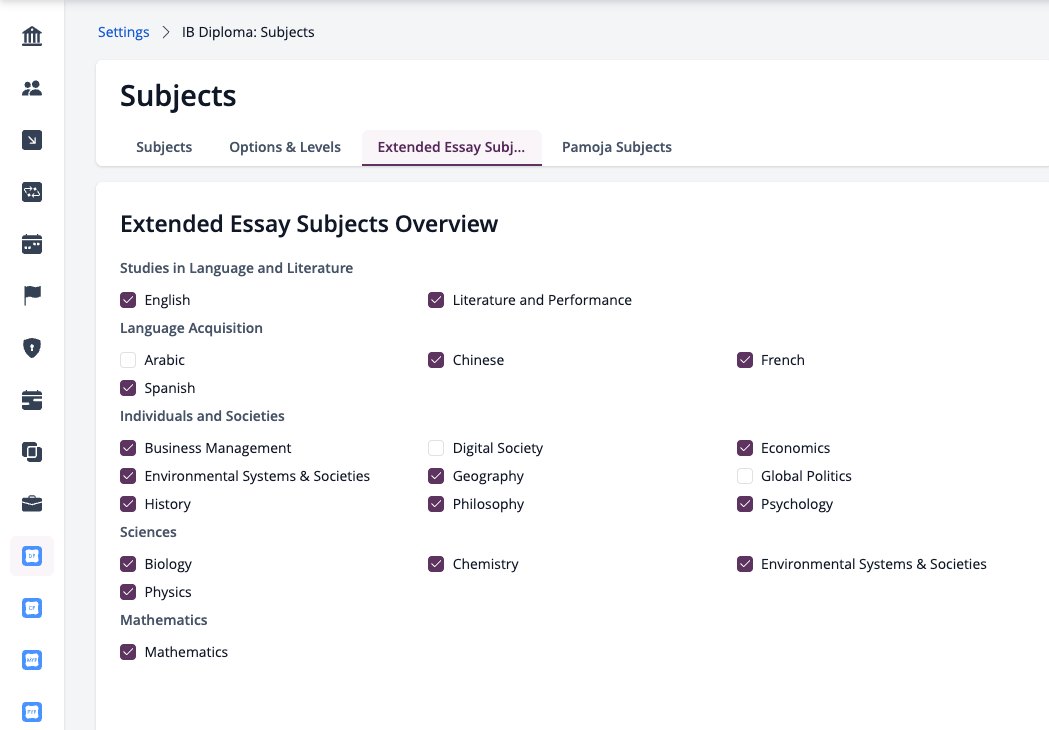The image size is (1049, 730).
Task: Check the Digital Society checkbox
Action: [436, 448]
